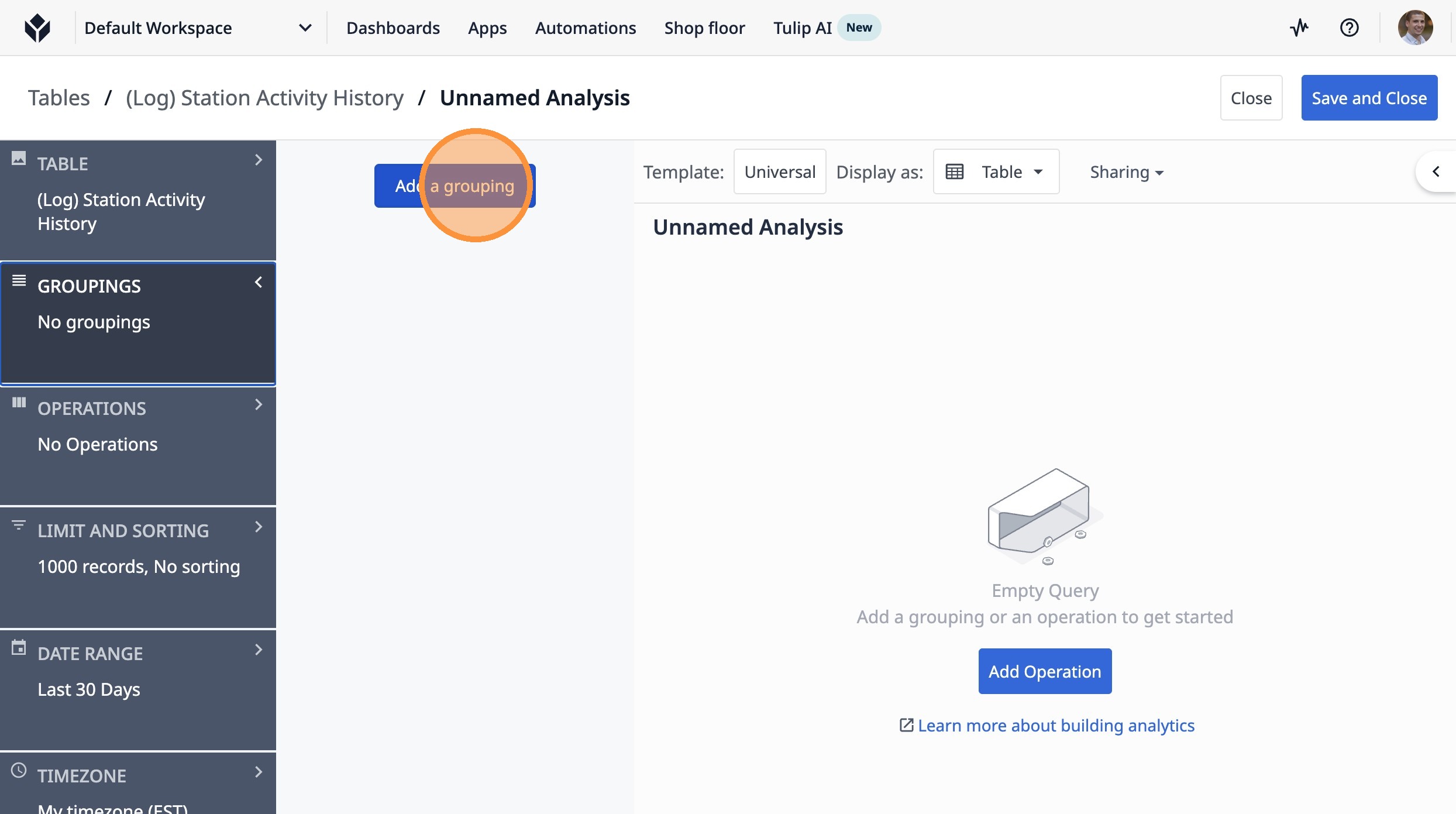
Task: Click the Timezone clock icon
Action: click(19, 770)
